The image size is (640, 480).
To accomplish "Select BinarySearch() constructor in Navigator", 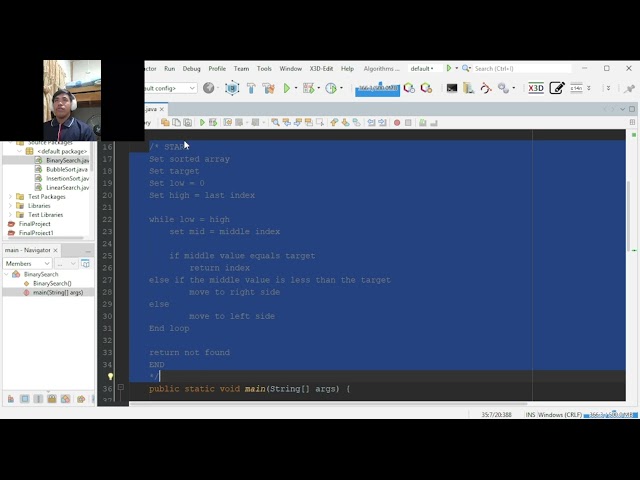I will [x=52, y=283].
